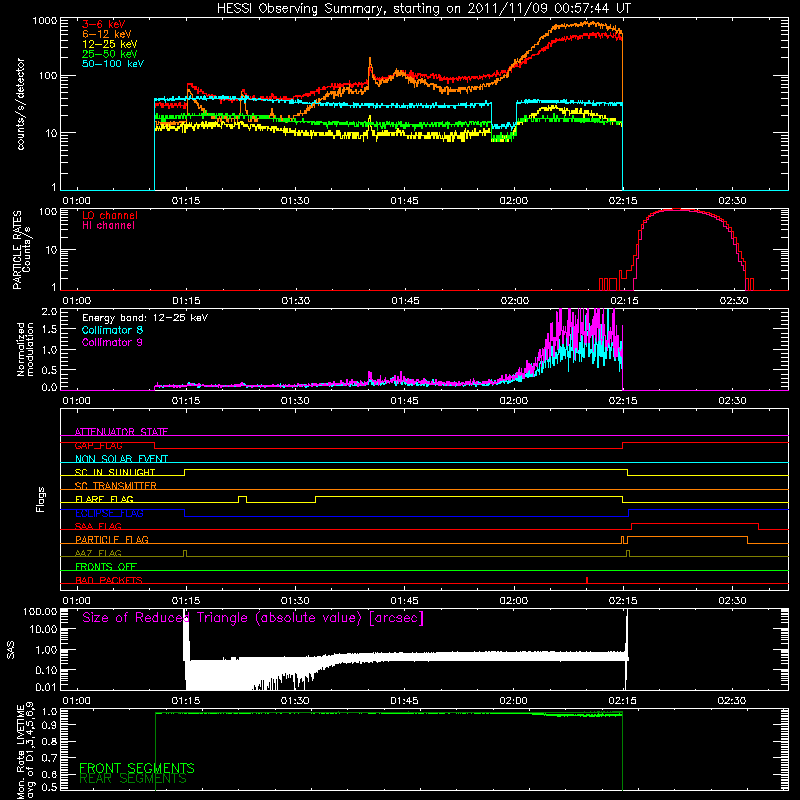The height and width of the screenshot is (800, 800).
Task: Click the 0.10 tick on the SAS plot
Action: point(46,670)
